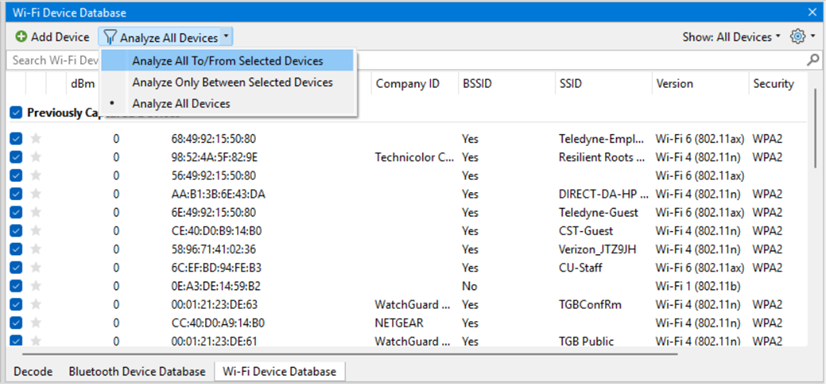Sort by the Security column header
This screenshot has height=384, width=826.
[773, 84]
